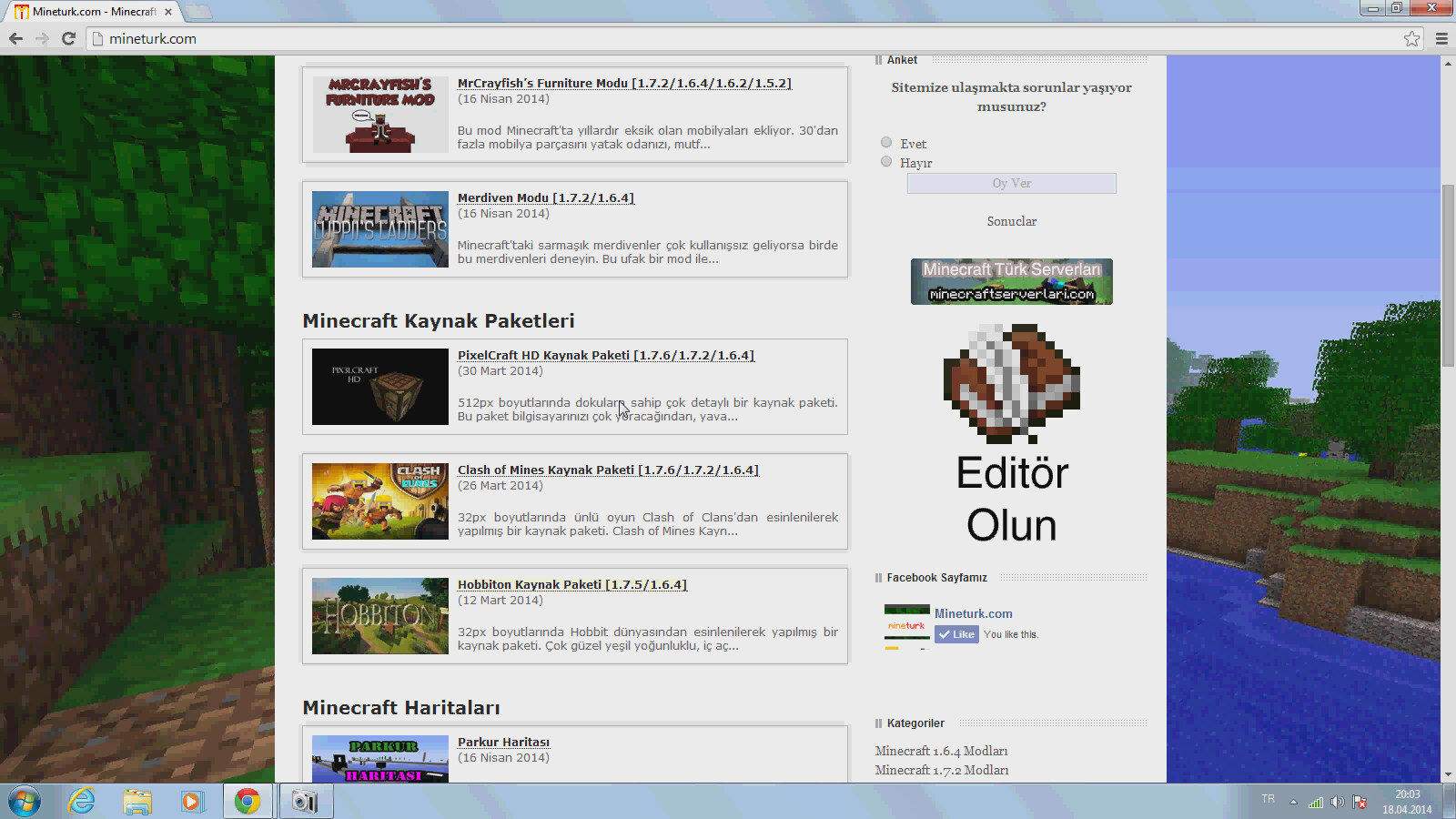Click the Chrome taskbar icon

point(248,802)
